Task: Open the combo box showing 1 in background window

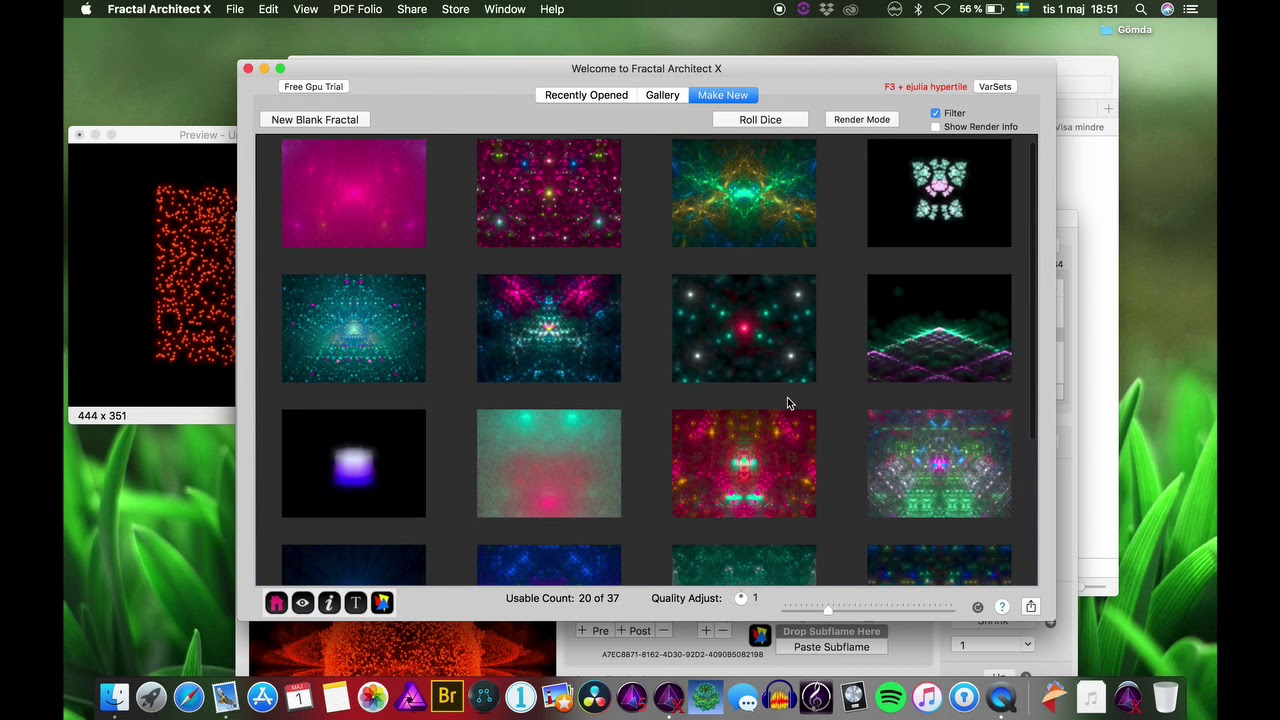Action: [993, 645]
